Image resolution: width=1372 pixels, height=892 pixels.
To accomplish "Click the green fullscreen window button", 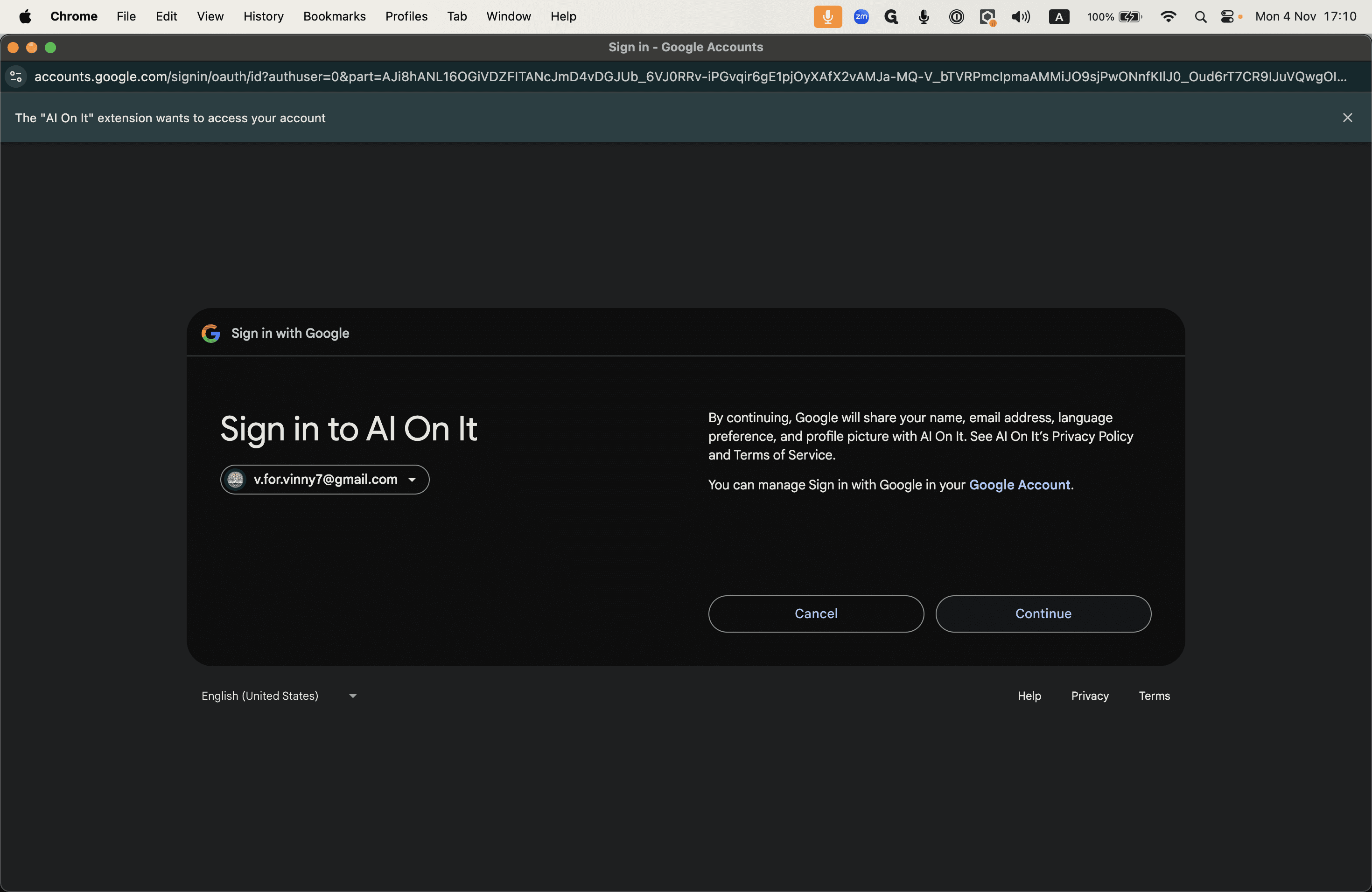I will coord(51,47).
